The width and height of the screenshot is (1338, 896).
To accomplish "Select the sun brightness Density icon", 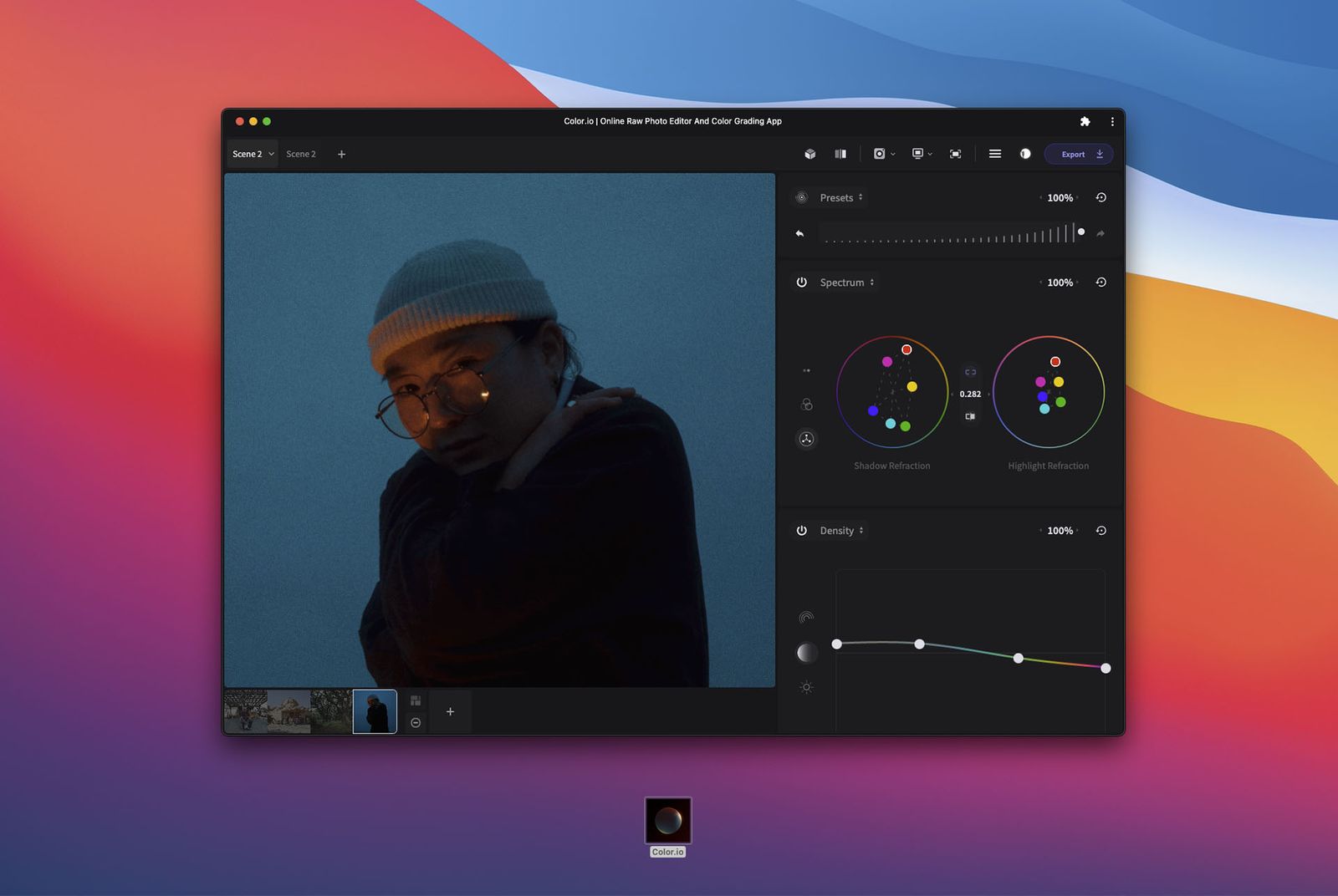I will click(806, 688).
